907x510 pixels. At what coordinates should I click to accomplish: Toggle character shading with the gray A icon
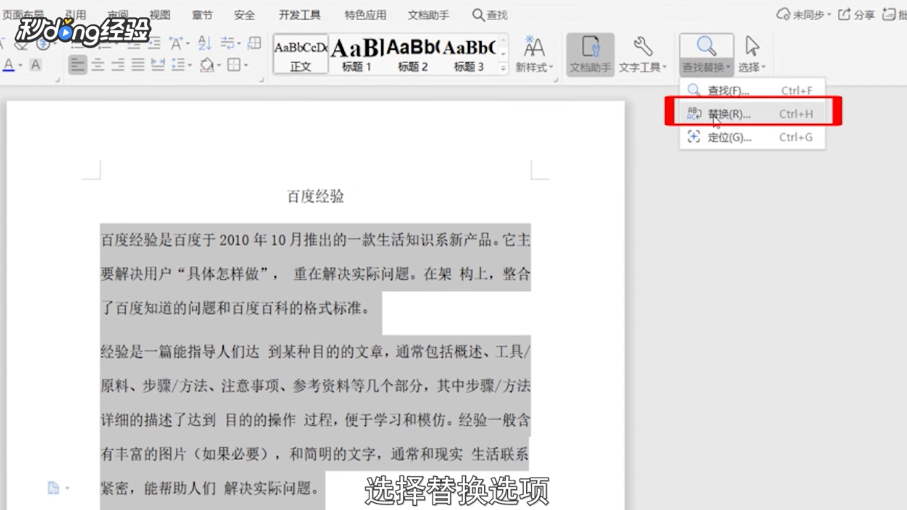35,65
